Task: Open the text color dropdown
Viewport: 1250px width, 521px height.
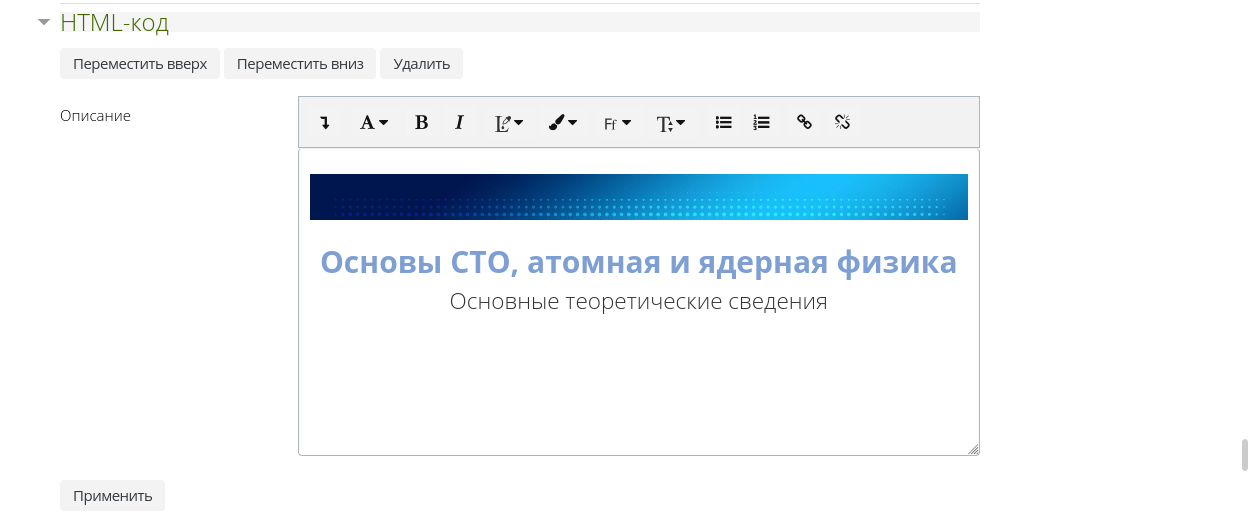Action: [x=509, y=123]
